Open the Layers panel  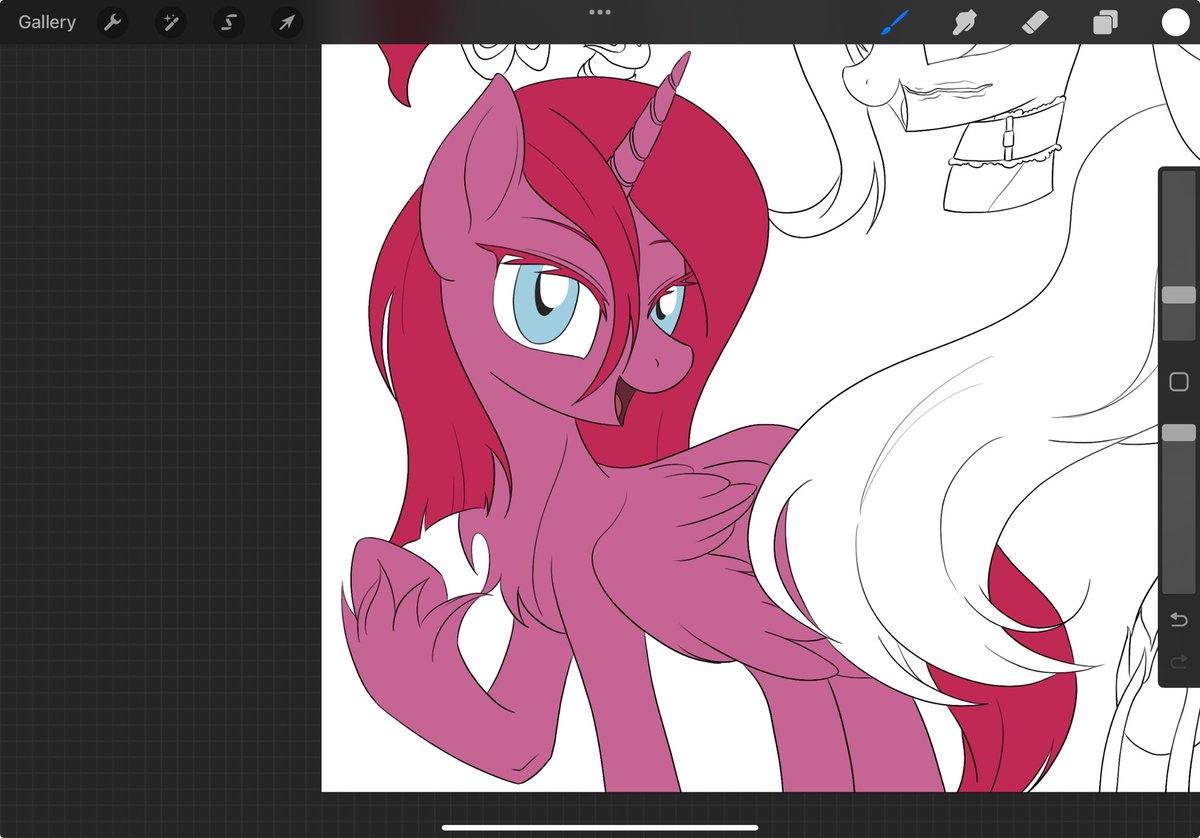pyautogui.click(x=1105, y=22)
